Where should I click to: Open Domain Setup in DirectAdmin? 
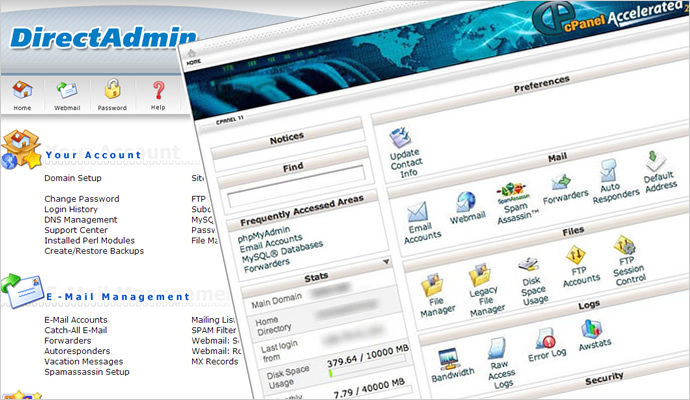coord(73,178)
